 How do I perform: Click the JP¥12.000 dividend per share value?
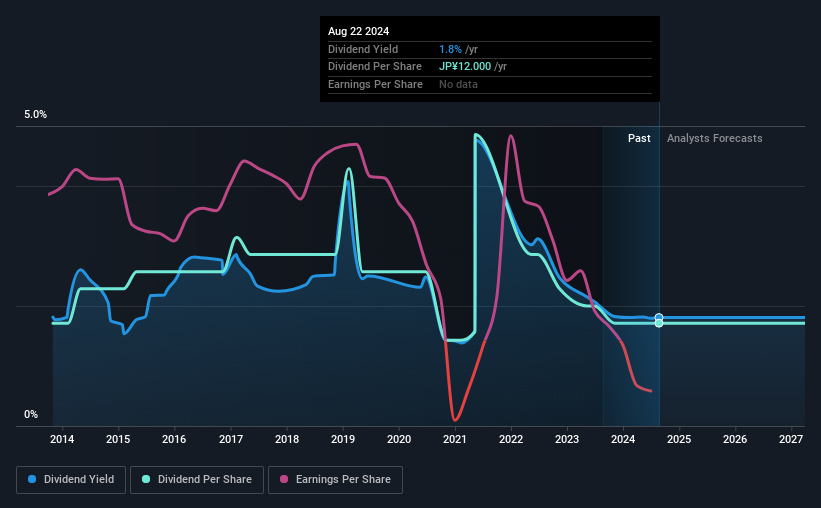[465, 67]
